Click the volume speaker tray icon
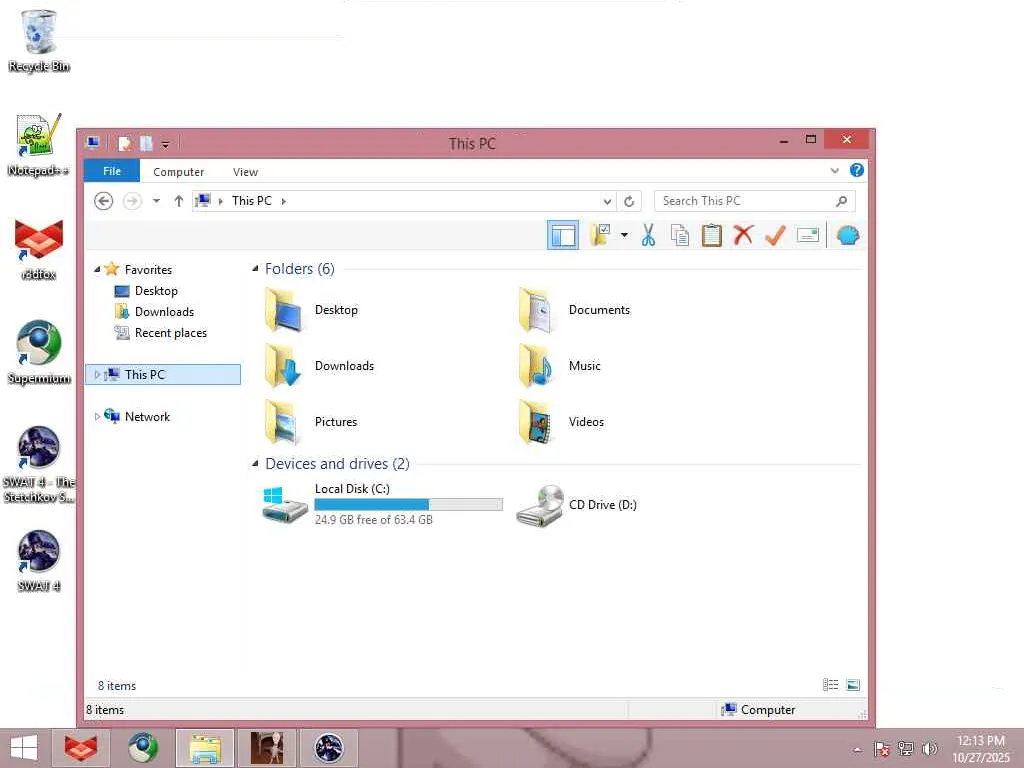 (929, 748)
